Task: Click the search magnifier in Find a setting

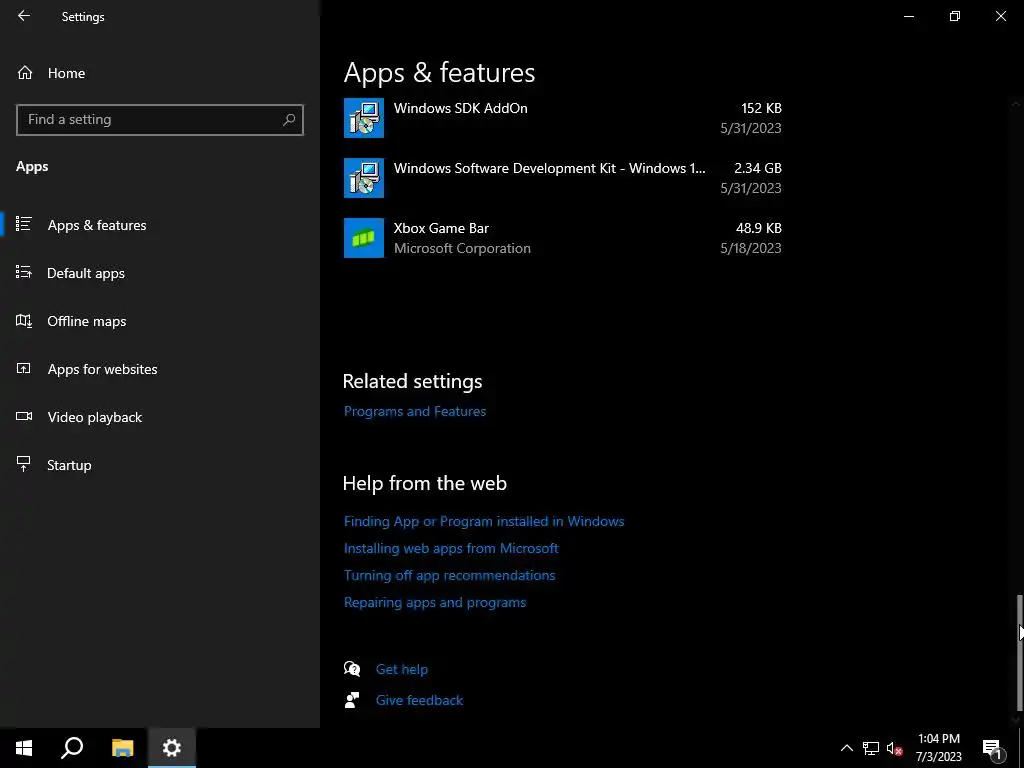Action: pos(289,120)
